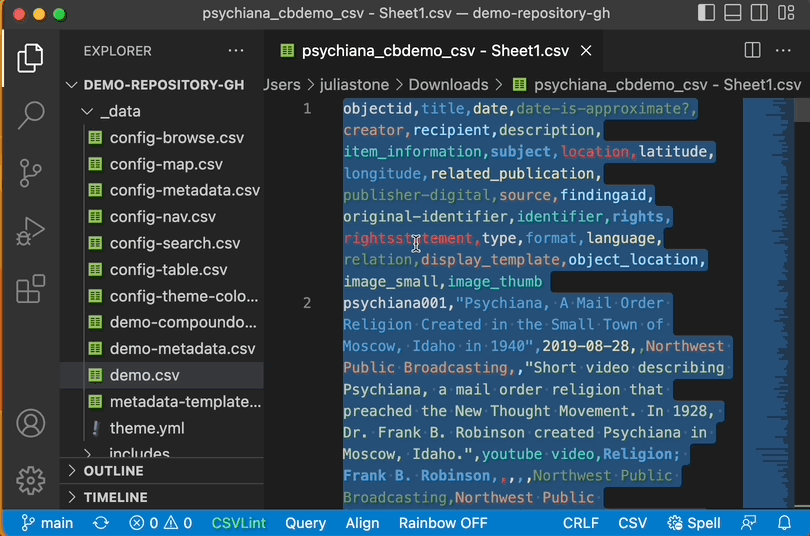Screen dimensions: 810x536
Task: Click the Synchronize Changes icon
Action: [x=101, y=523]
